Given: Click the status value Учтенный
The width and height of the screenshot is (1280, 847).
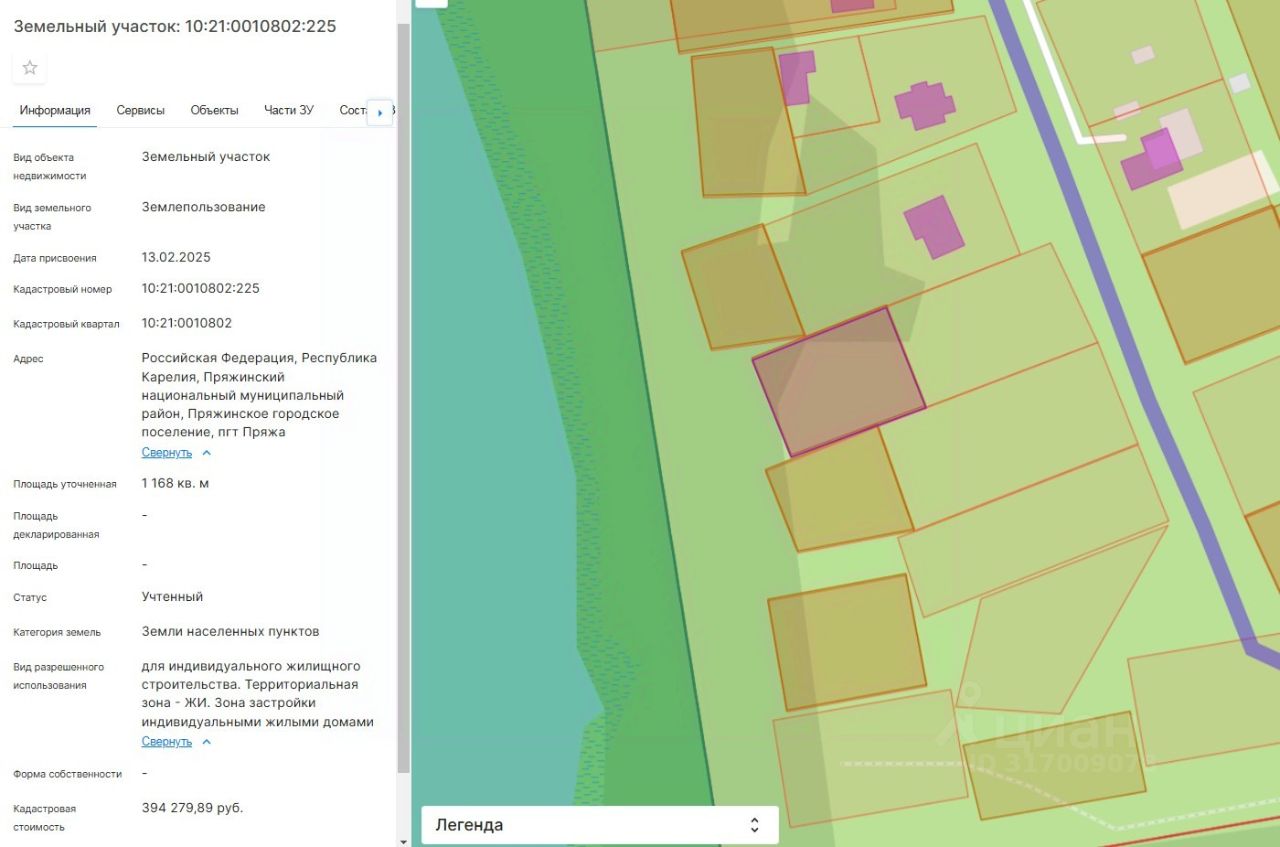Looking at the screenshot, I should (x=173, y=597).
